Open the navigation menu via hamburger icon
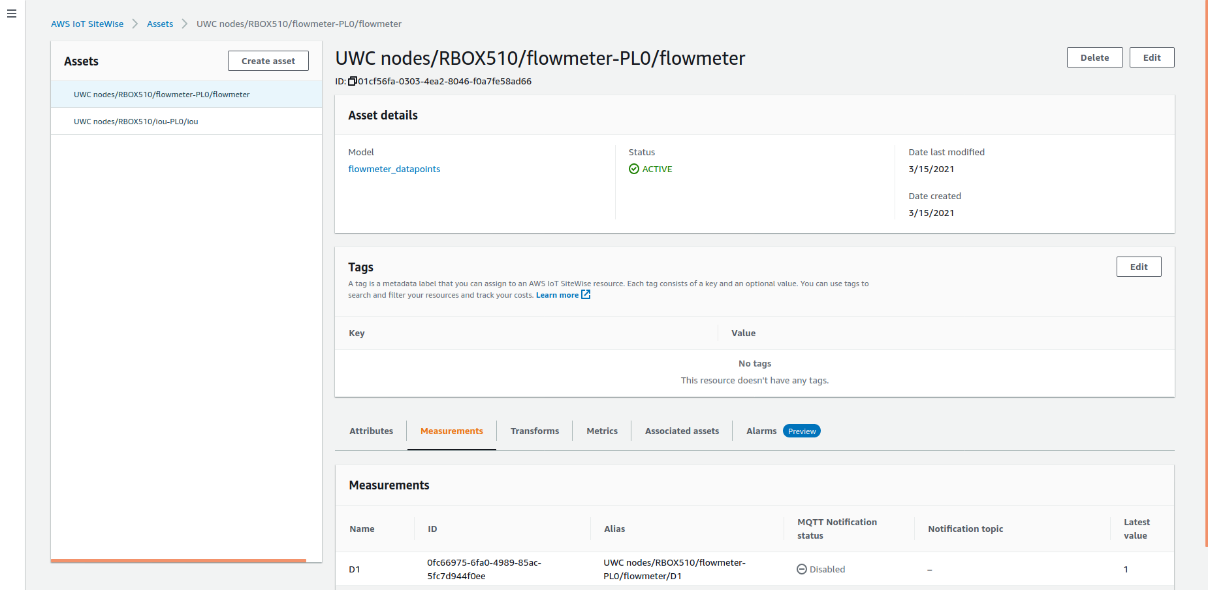 coord(11,13)
